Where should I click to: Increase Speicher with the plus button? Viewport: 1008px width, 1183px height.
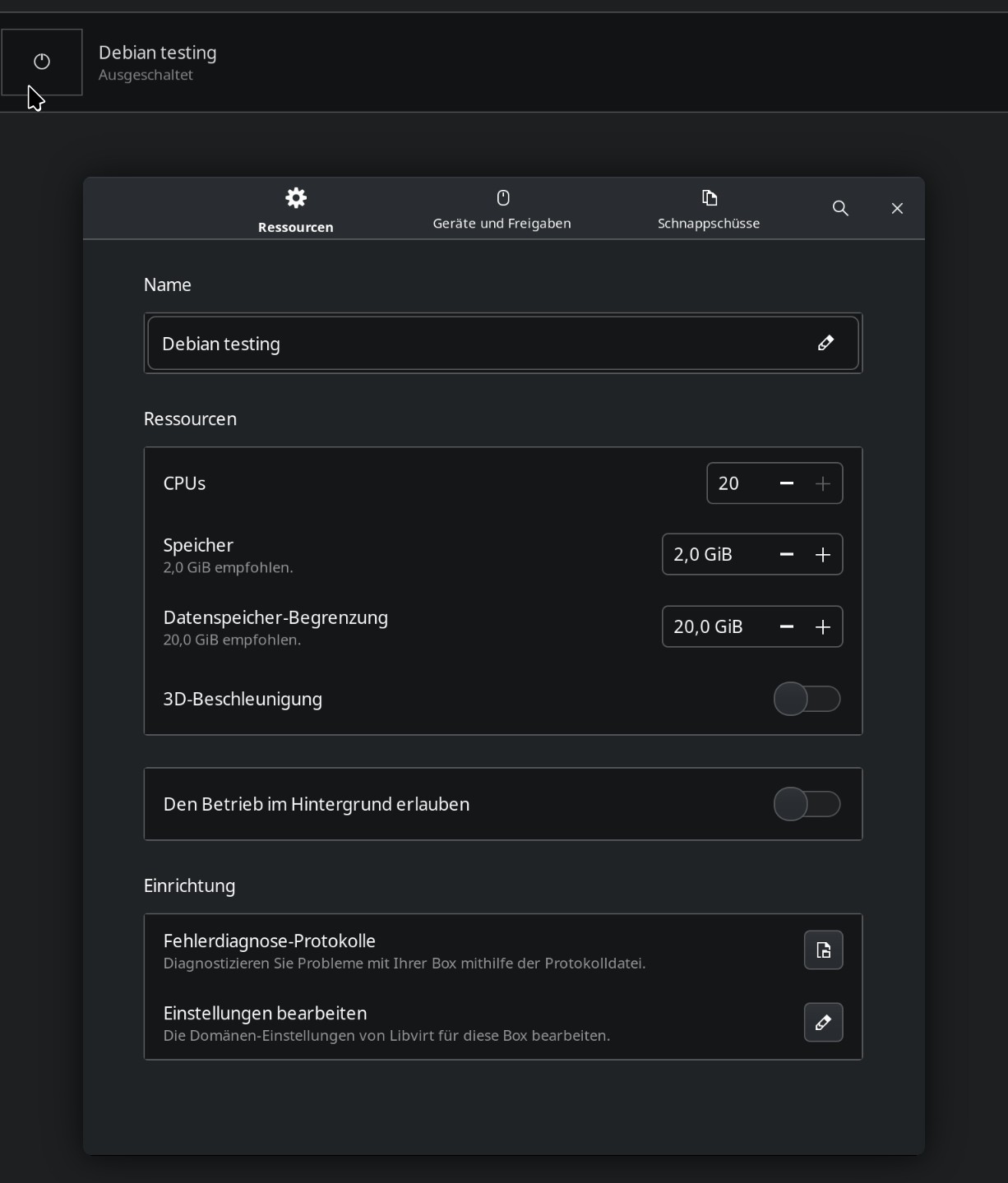click(823, 555)
